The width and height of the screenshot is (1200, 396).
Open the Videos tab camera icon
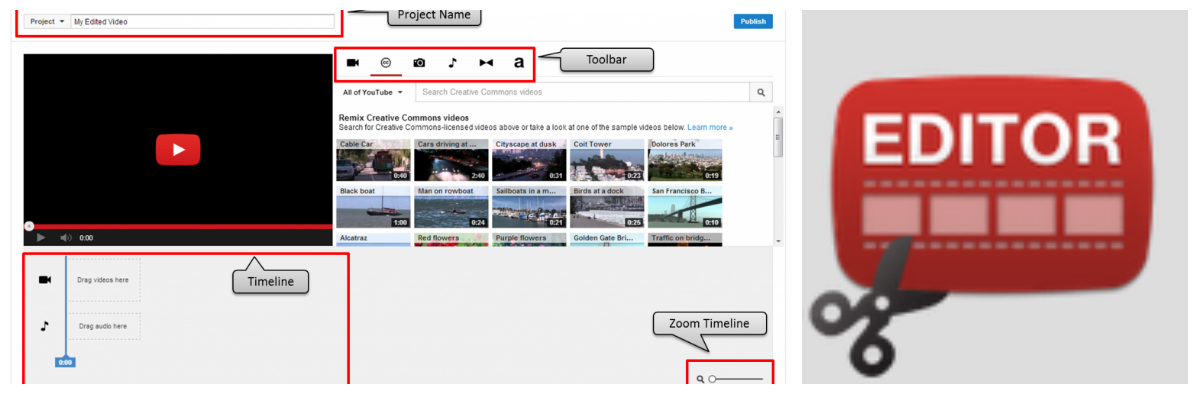(353, 63)
